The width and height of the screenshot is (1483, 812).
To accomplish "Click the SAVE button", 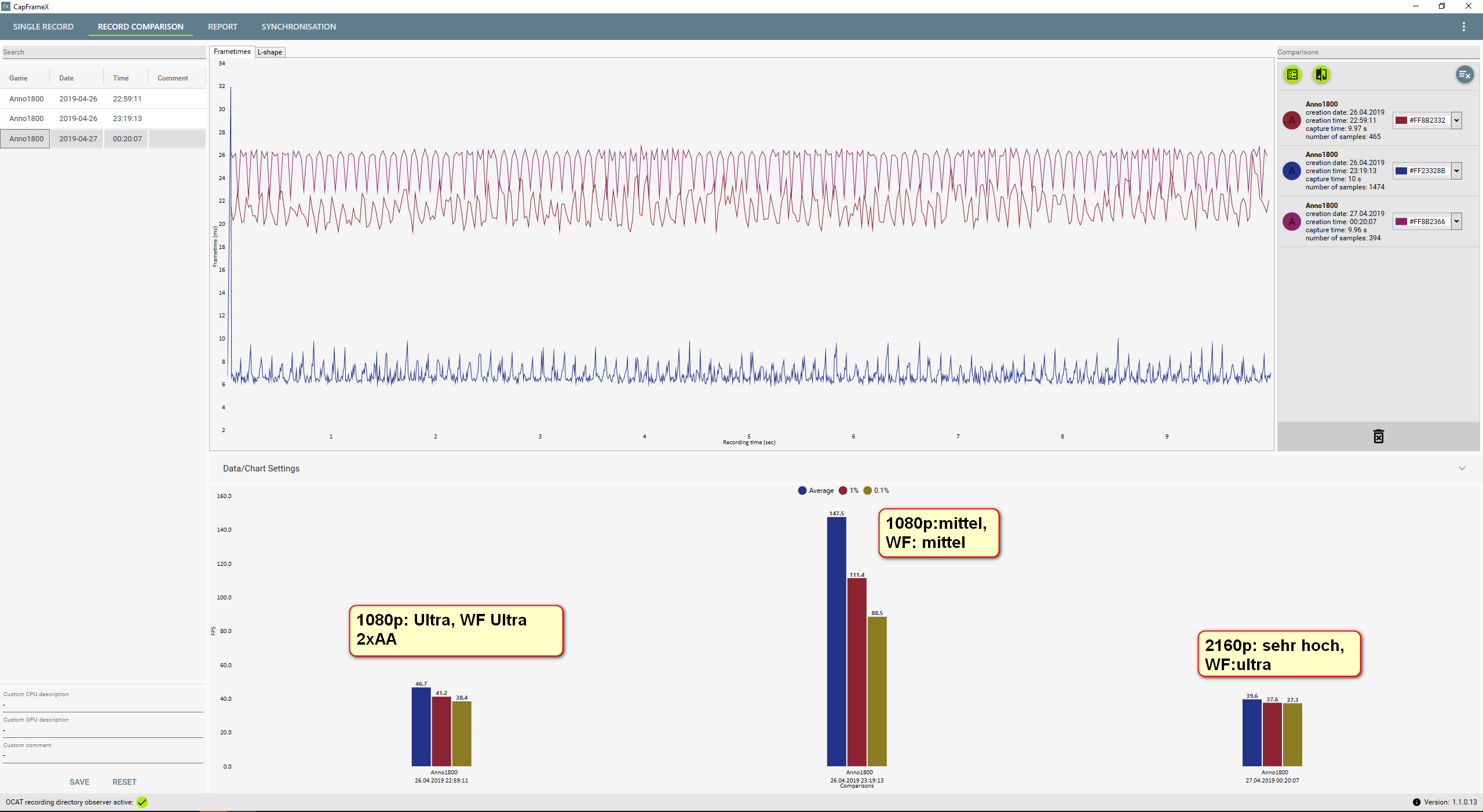I will [79, 782].
